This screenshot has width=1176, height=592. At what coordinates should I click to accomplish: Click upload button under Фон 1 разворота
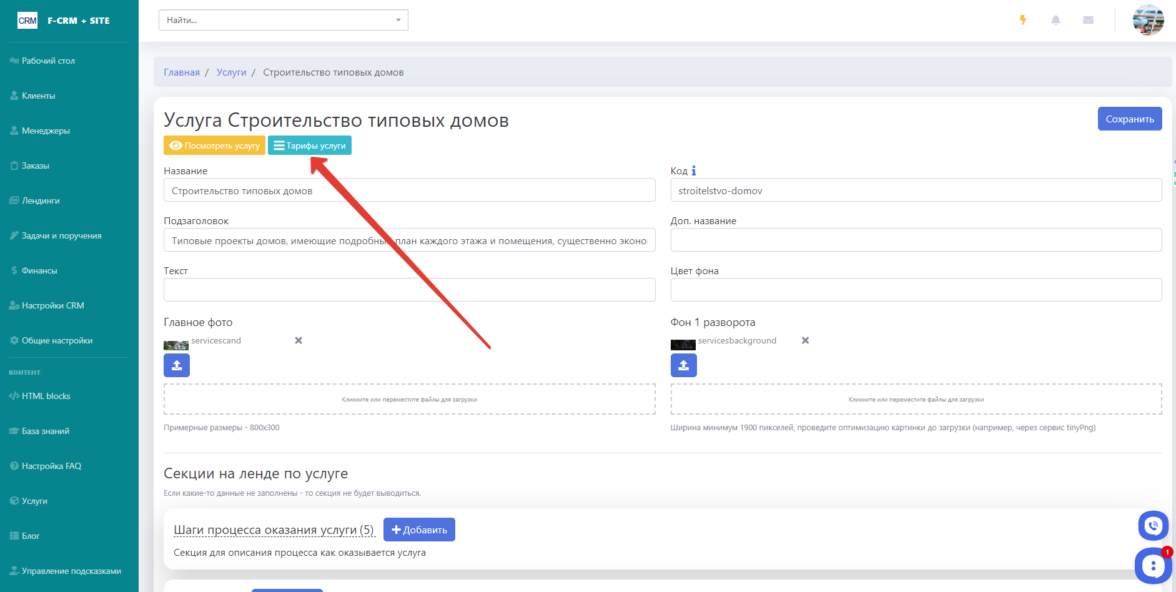pos(684,365)
